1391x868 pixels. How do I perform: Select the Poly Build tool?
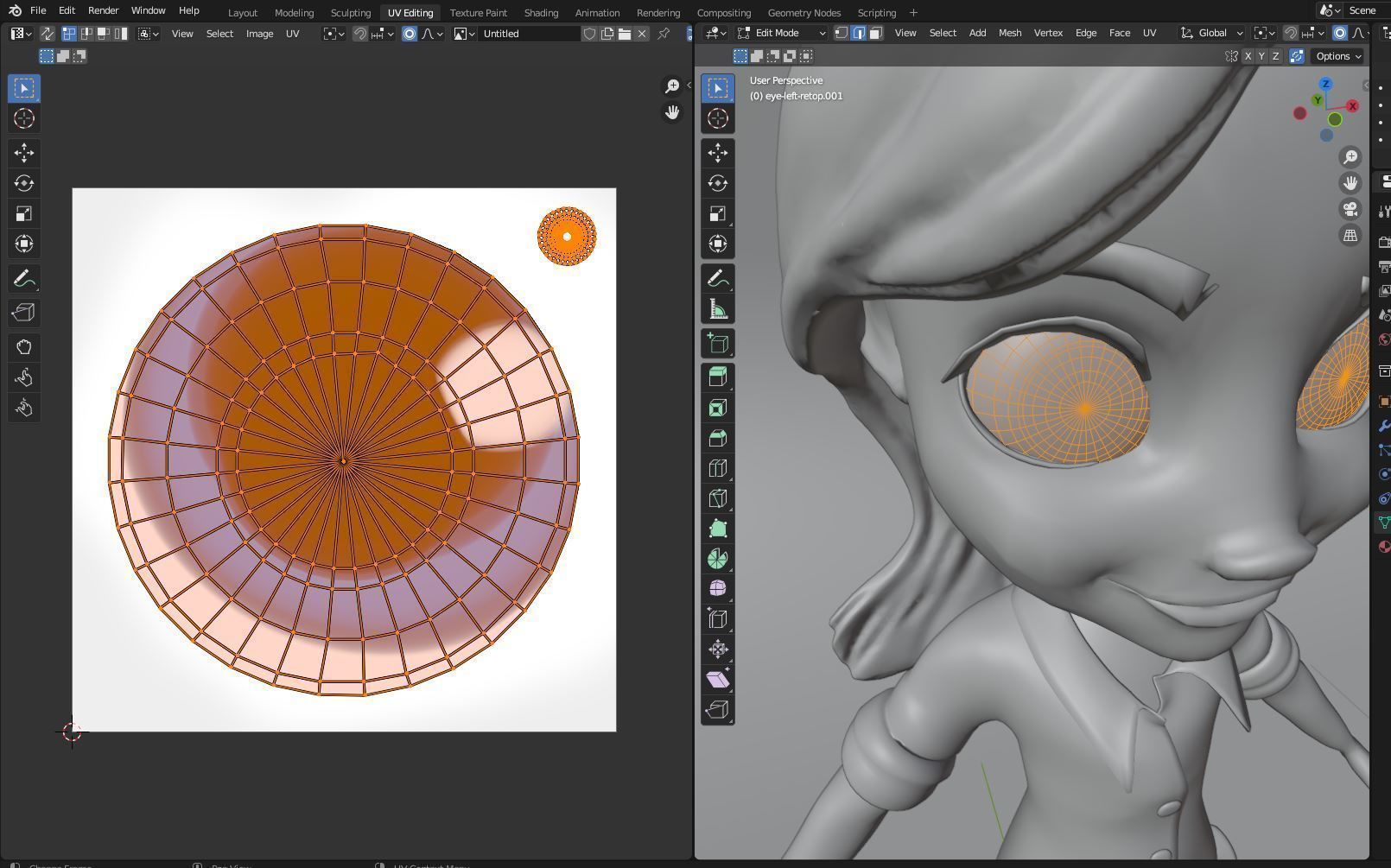pyautogui.click(x=717, y=529)
